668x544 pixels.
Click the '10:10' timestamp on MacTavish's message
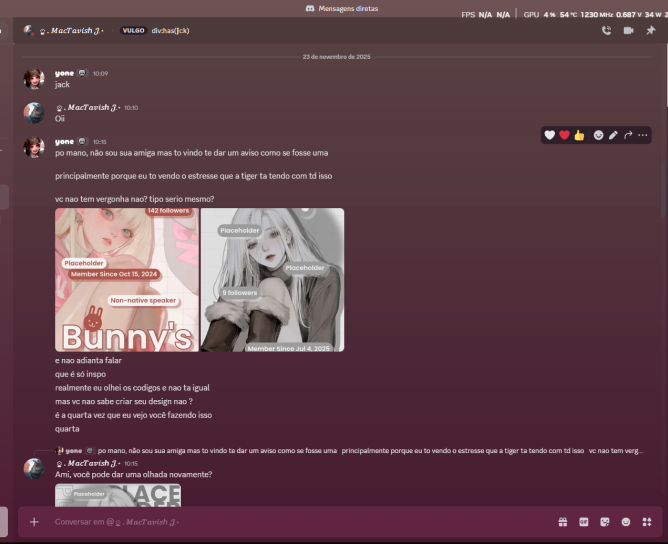click(x=131, y=108)
